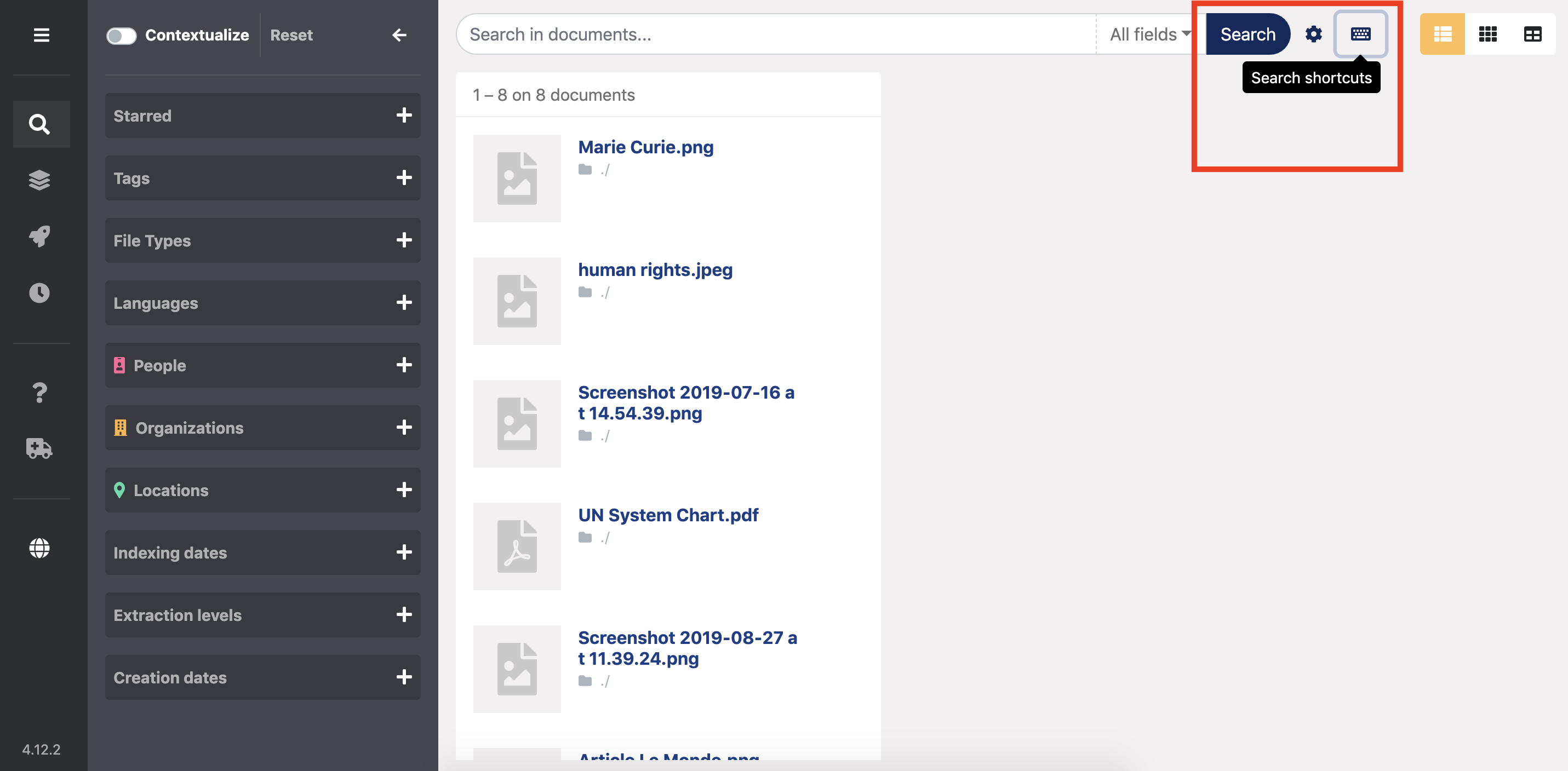The width and height of the screenshot is (1568, 771).
Task: Expand the Languages filter
Action: pyautogui.click(x=263, y=303)
